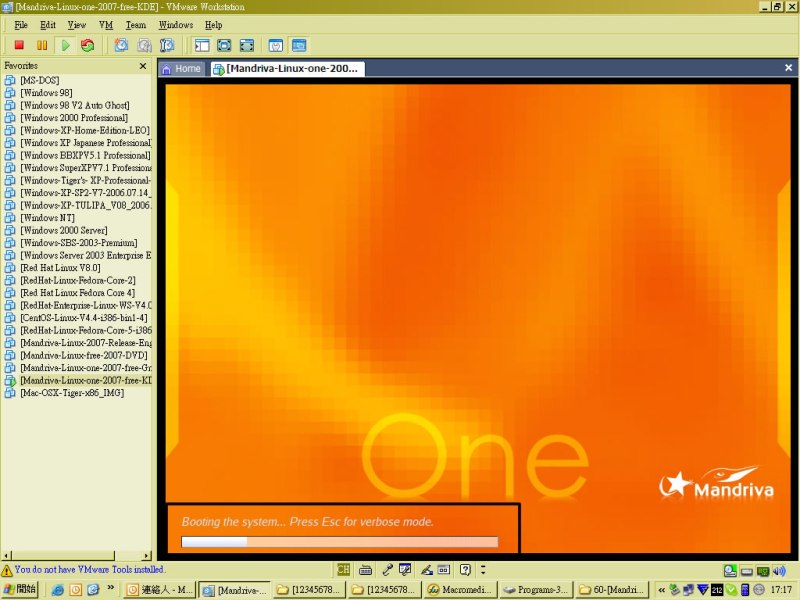Select [Red Hat Linux Fedora Core 4] favorite
This screenshot has height=600, width=800.
click(x=78, y=293)
